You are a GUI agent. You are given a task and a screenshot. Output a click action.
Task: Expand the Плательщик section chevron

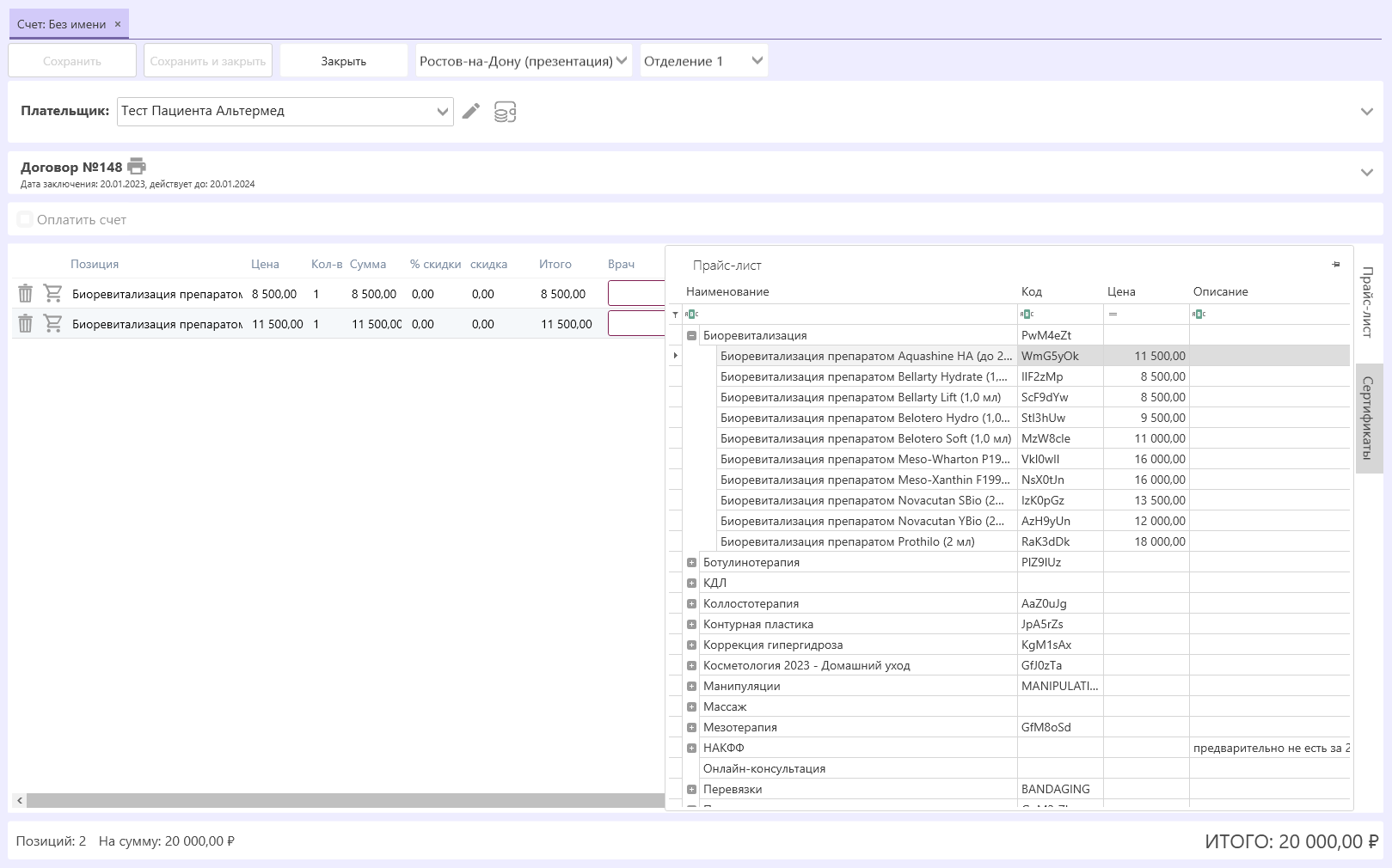pyautogui.click(x=1367, y=112)
